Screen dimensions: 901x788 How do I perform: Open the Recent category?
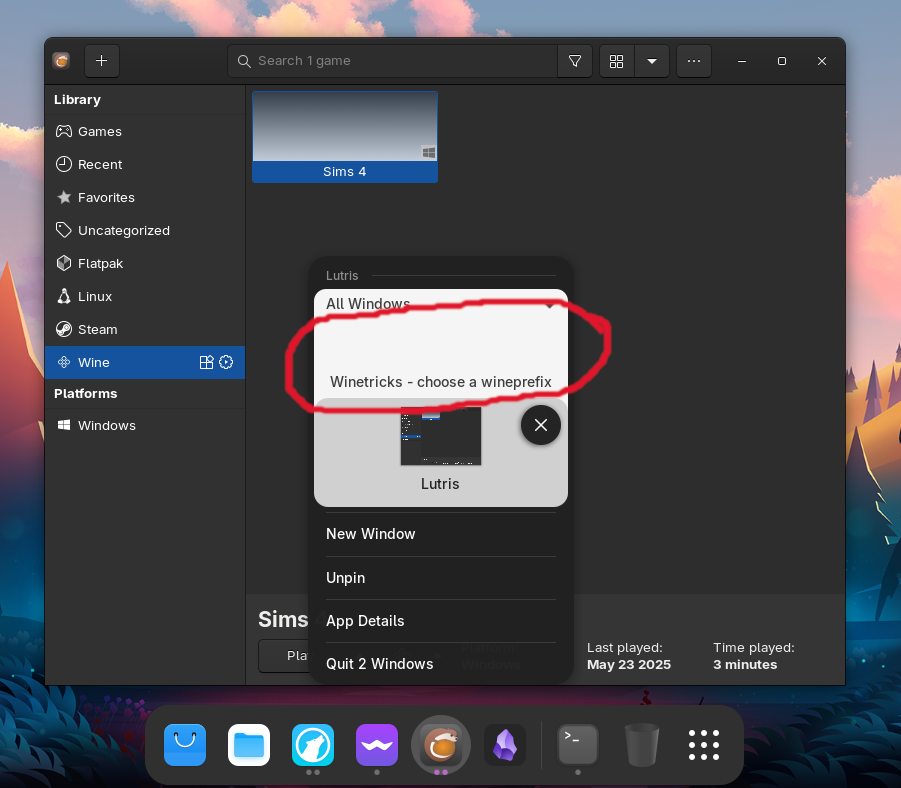(x=145, y=164)
